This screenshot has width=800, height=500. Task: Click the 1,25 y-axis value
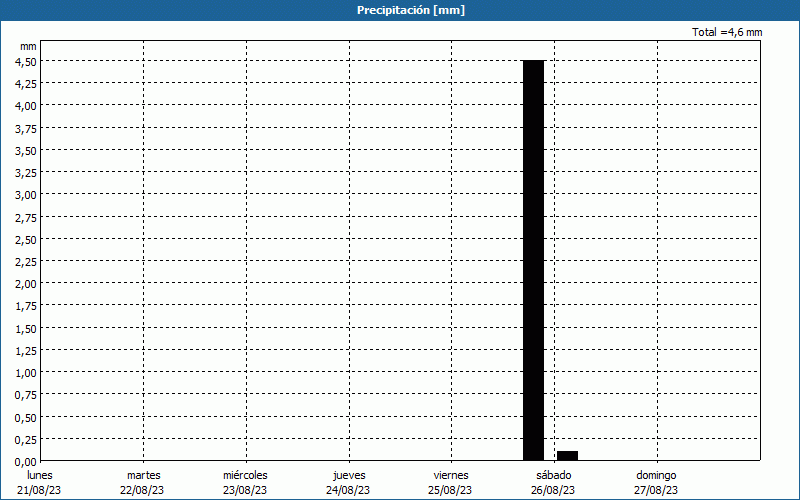[26, 351]
